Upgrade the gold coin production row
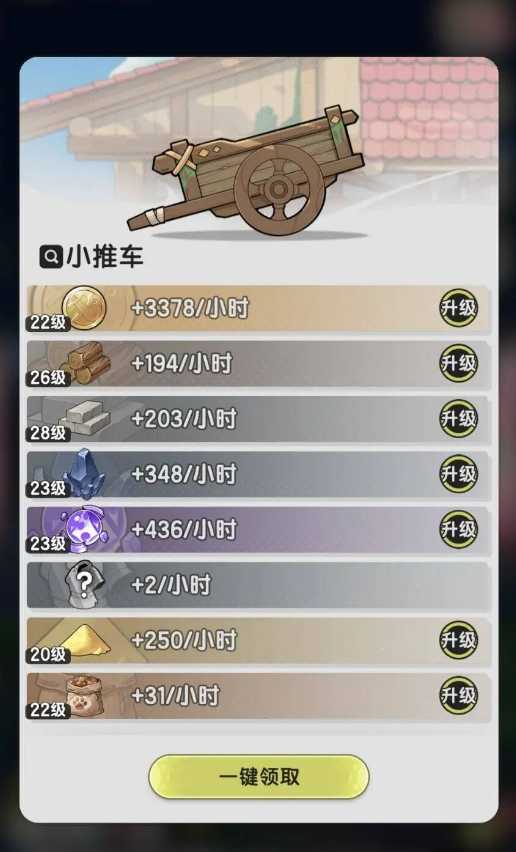 458,308
